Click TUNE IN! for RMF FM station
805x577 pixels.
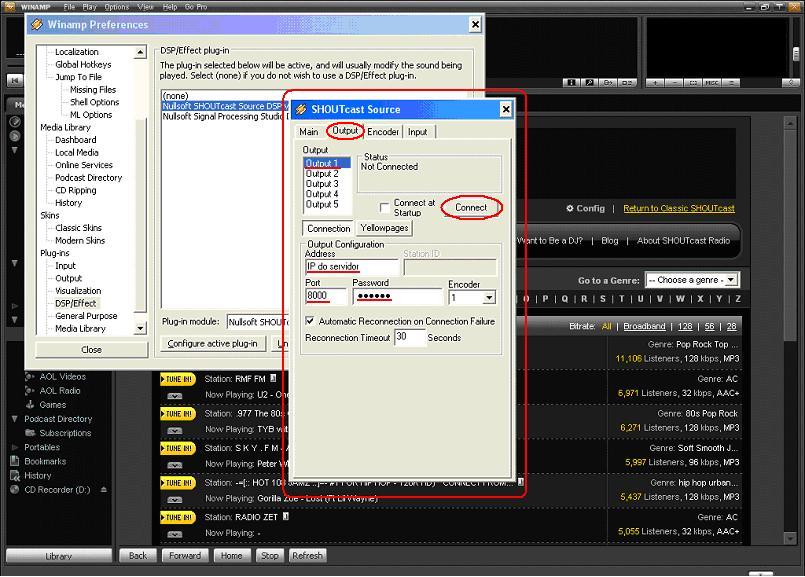(176, 379)
